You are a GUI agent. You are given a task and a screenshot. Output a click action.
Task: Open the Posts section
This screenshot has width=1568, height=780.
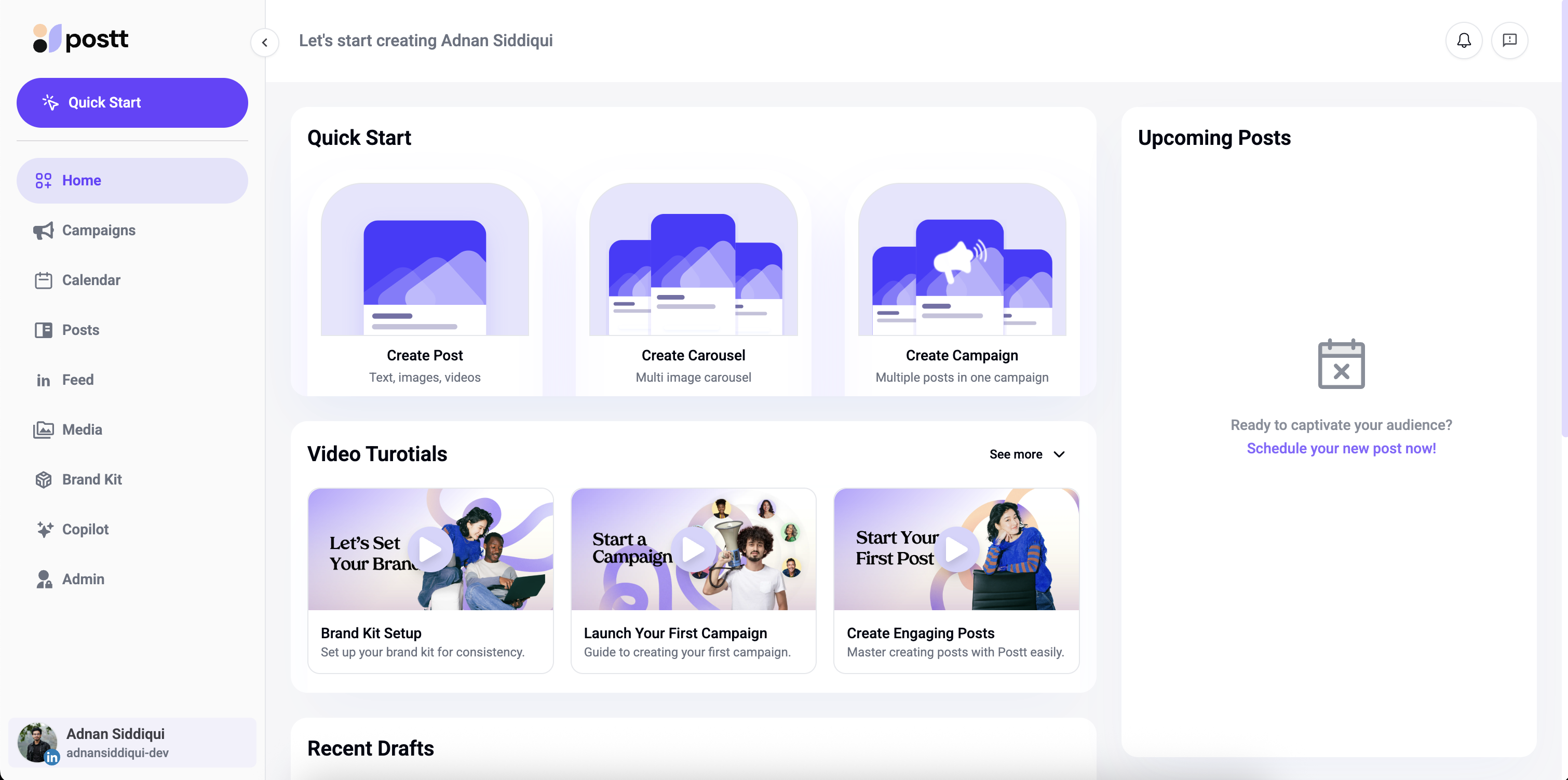point(132,330)
